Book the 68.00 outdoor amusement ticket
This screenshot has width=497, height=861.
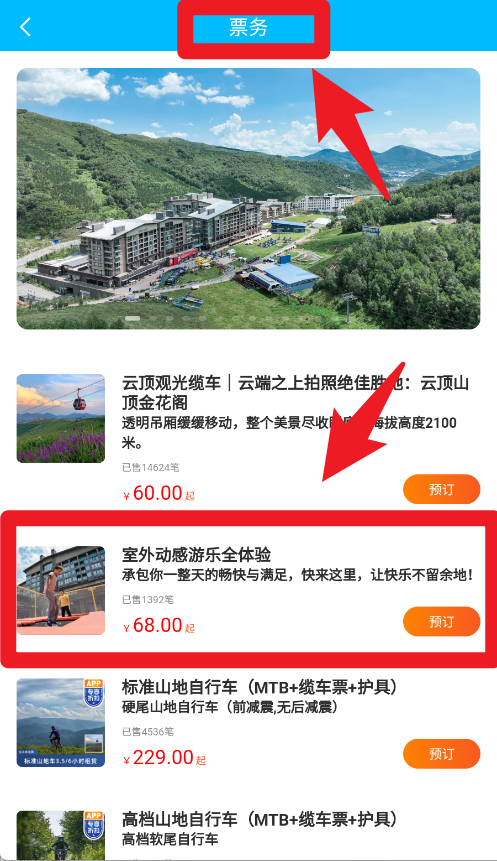pos(442,622)
